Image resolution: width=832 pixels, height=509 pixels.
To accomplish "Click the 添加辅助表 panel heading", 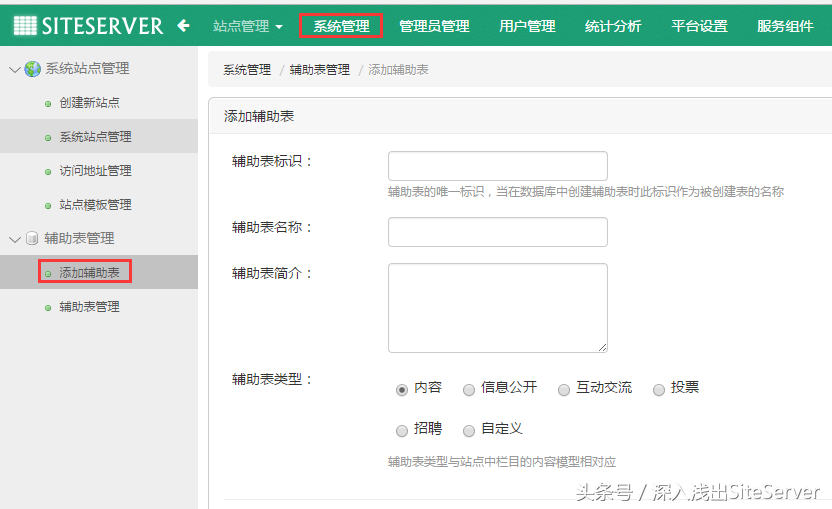I will coord(259,116).
